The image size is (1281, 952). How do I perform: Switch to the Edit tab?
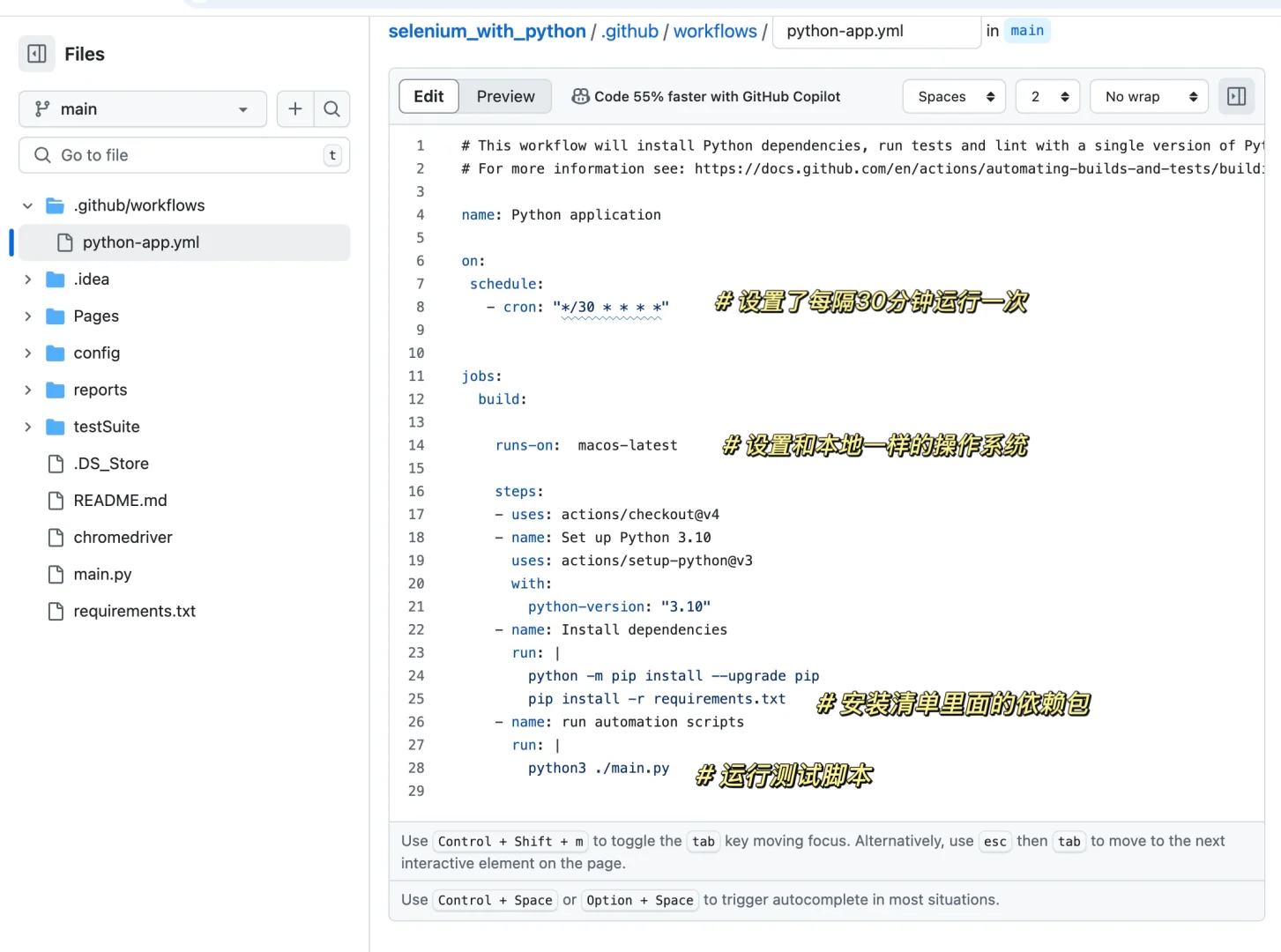coord(429,96)
